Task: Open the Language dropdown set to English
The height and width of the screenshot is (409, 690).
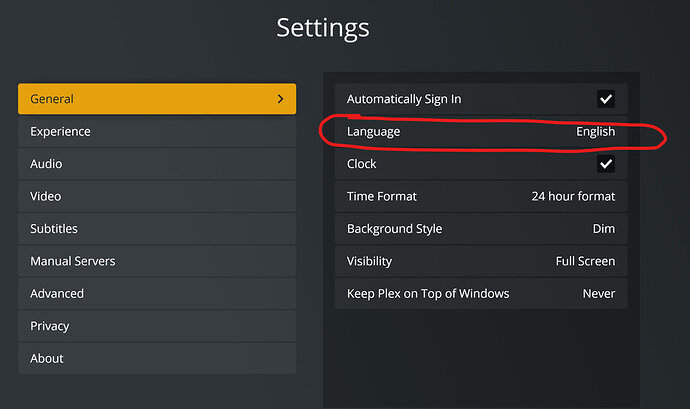Action: point(480,132)
